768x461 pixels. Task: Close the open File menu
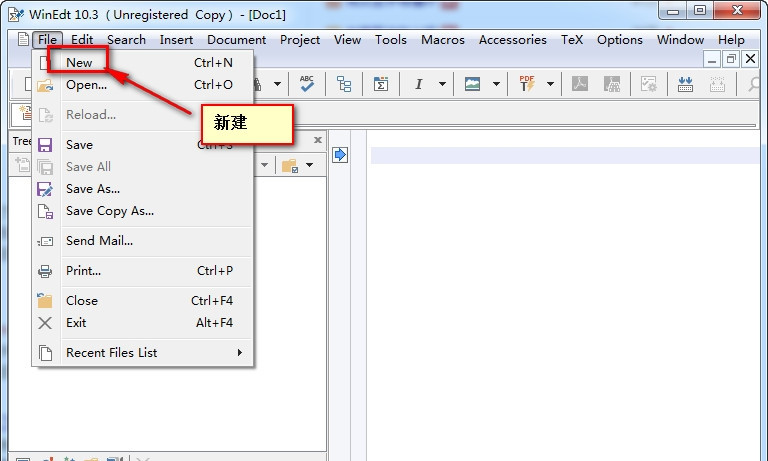coord(48,40)
